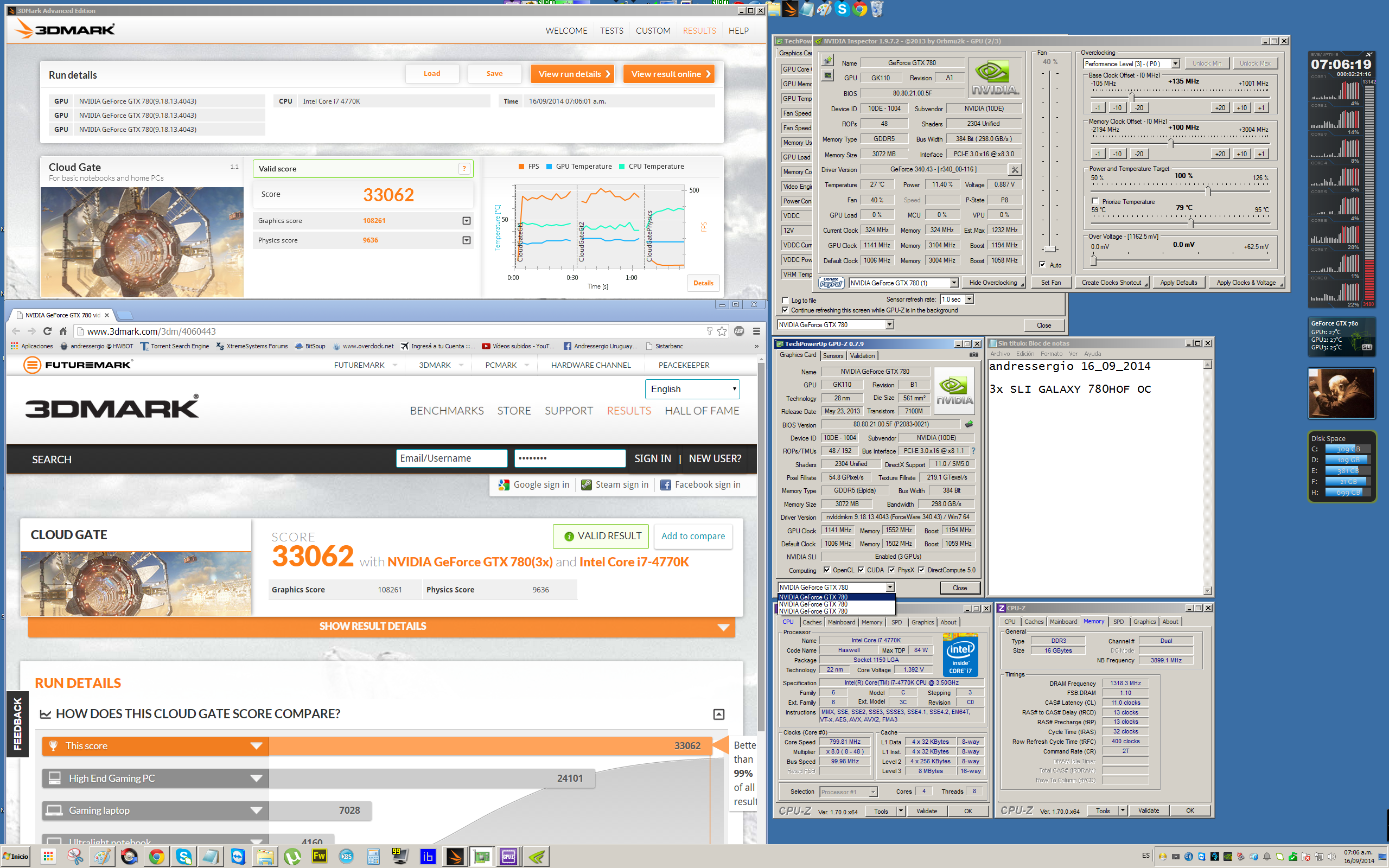
Task: Click the GPU-Z screenshot camera icon
Action: pyautogui.click(x=973, y=355)
